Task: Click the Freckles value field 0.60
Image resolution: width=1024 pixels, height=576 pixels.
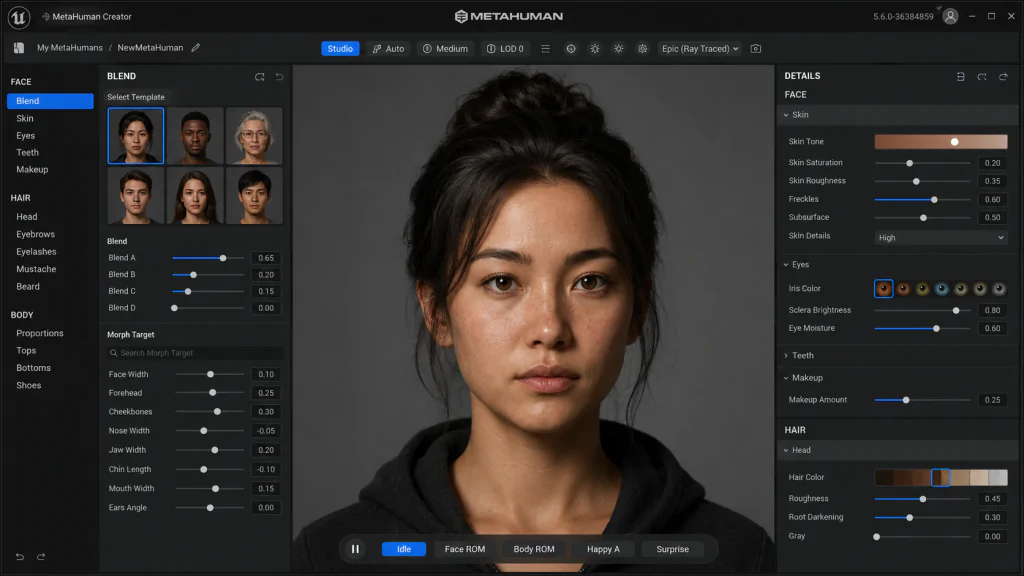Action: click(x=993, y=199)
